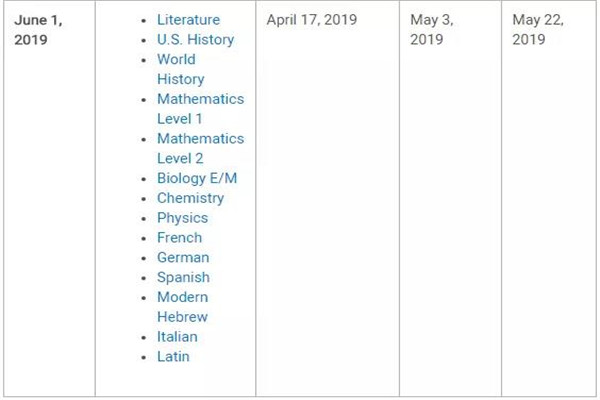The image size is (600, 400).
Task: Open the Chemistry subject link
Action: (x=190, y=198)
